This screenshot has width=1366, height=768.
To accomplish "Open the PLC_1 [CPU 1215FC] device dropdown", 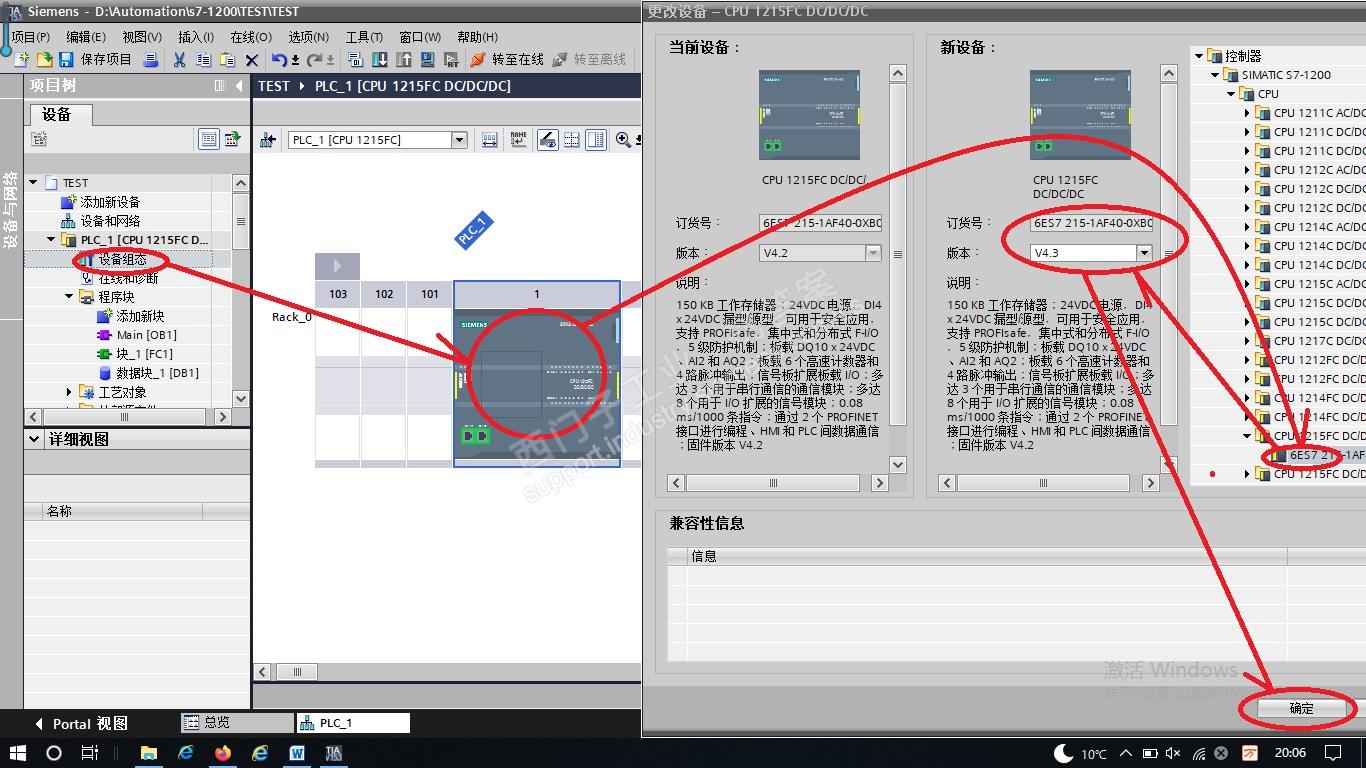I will [460, 140].
